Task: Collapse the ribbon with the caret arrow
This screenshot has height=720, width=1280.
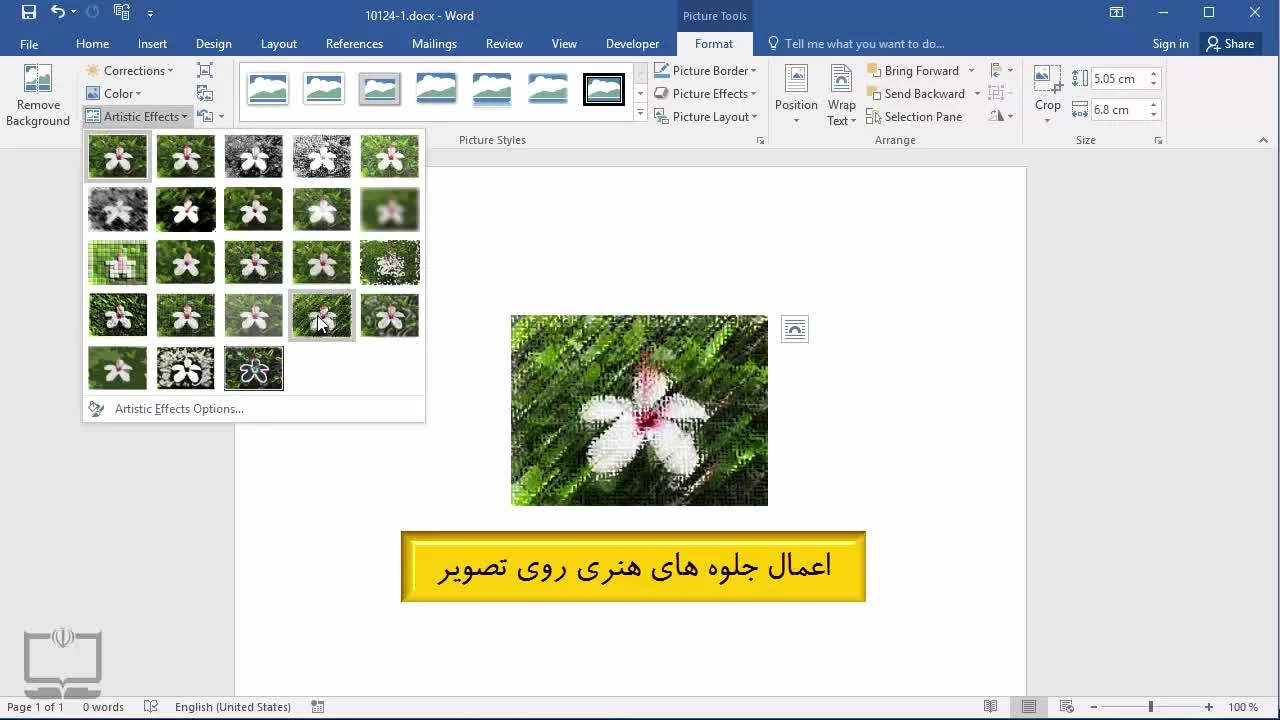Action: (x=1263, y=141)
